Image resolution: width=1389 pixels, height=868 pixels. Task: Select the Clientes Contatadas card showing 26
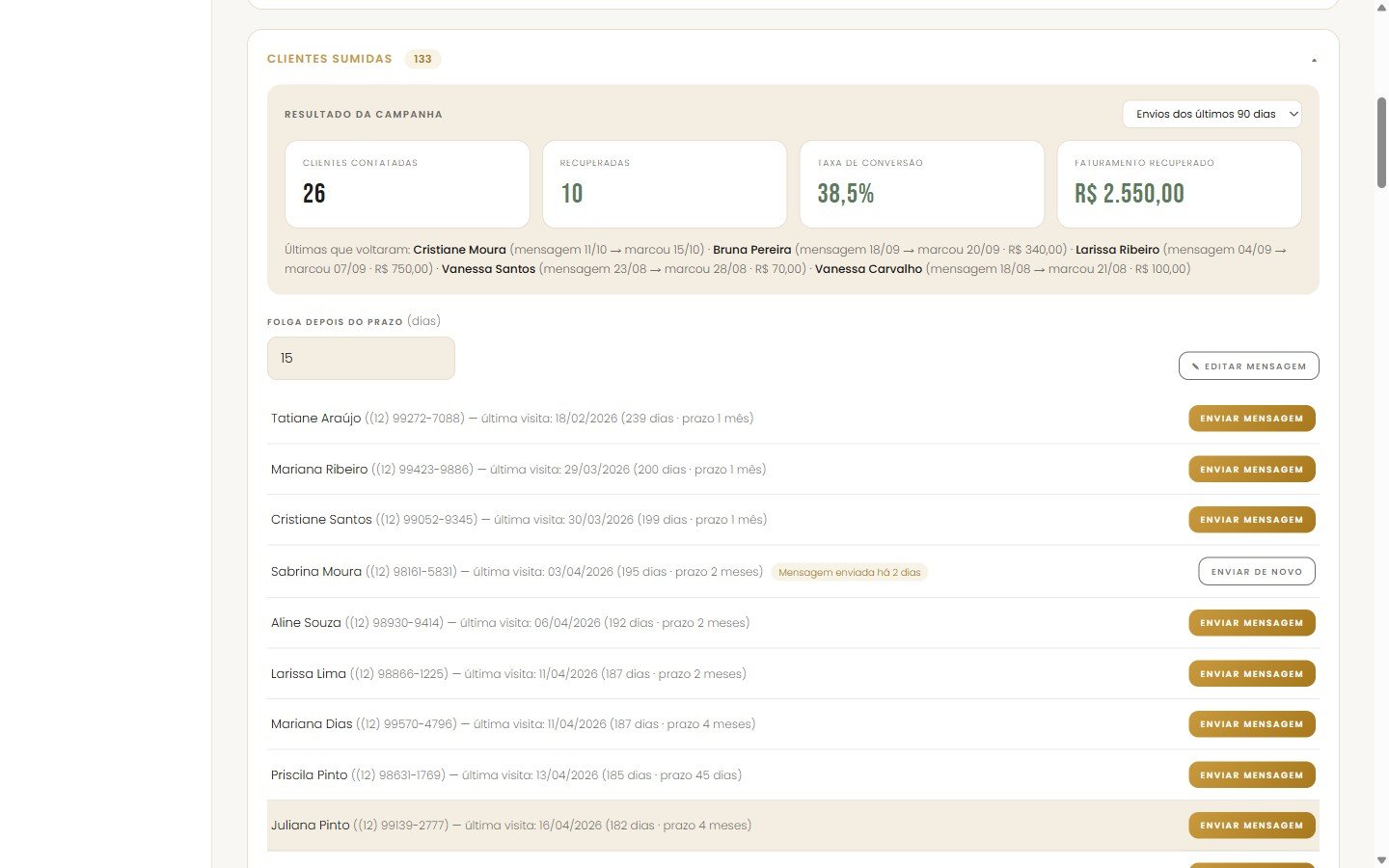407,184
